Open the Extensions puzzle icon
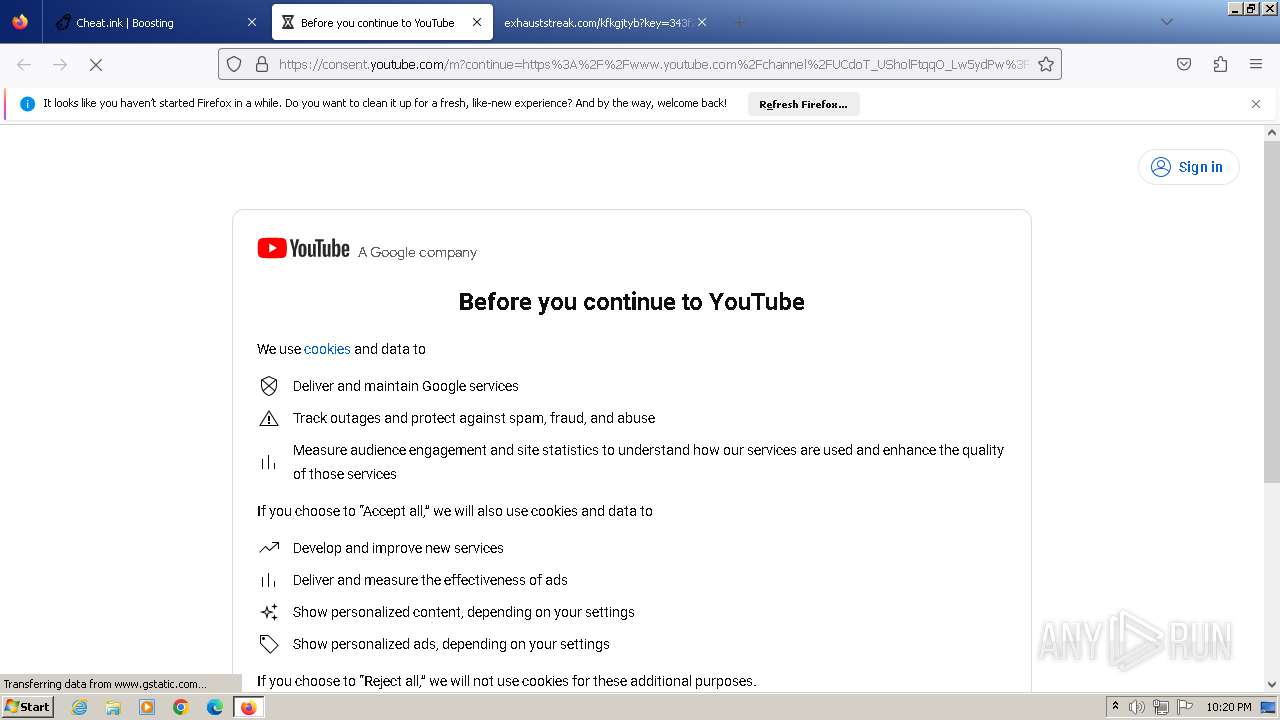This screenshot has height=720, width=1280. [x=1220, y=64]
